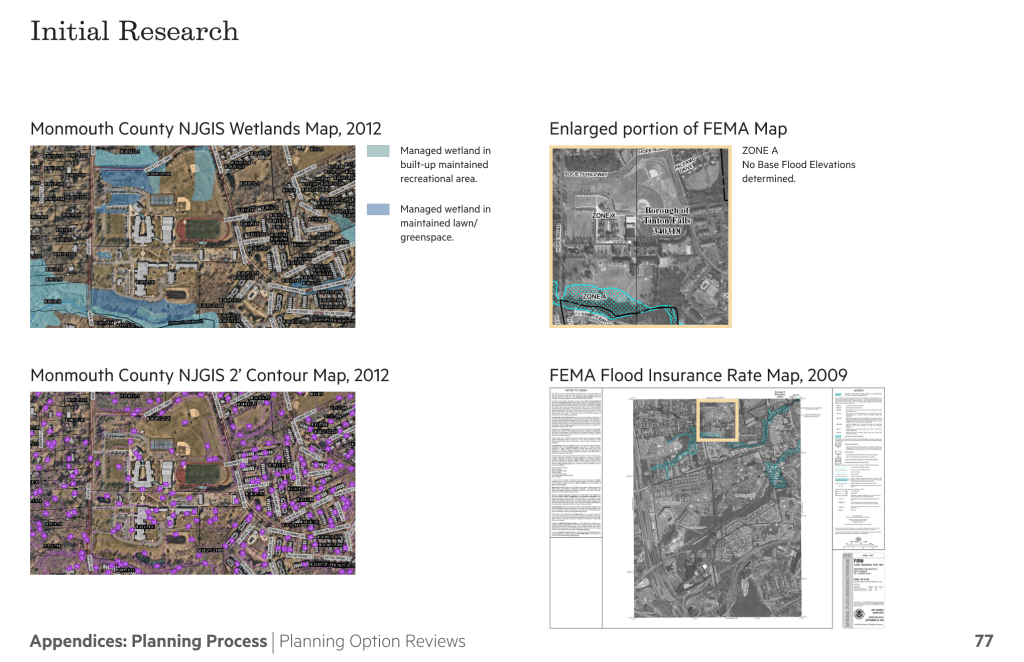This screenshot has height=662, width=1024.
Task: Click 'Monmouth County NJGIS 2' Contour Map' heading
Action: coord(210,376)
